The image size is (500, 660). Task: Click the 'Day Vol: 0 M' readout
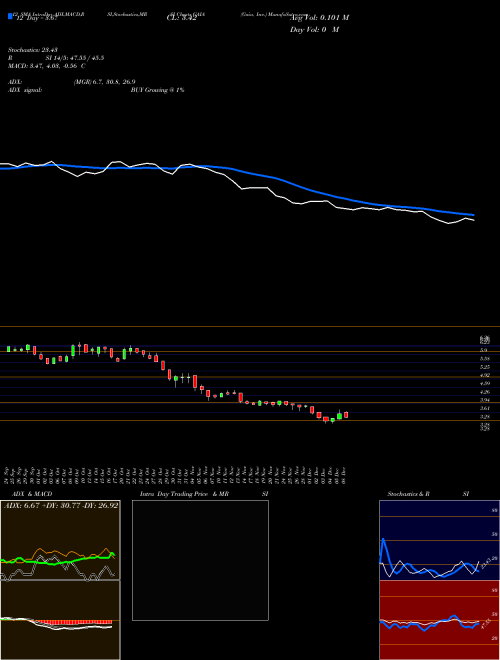(x=314, y=30)
